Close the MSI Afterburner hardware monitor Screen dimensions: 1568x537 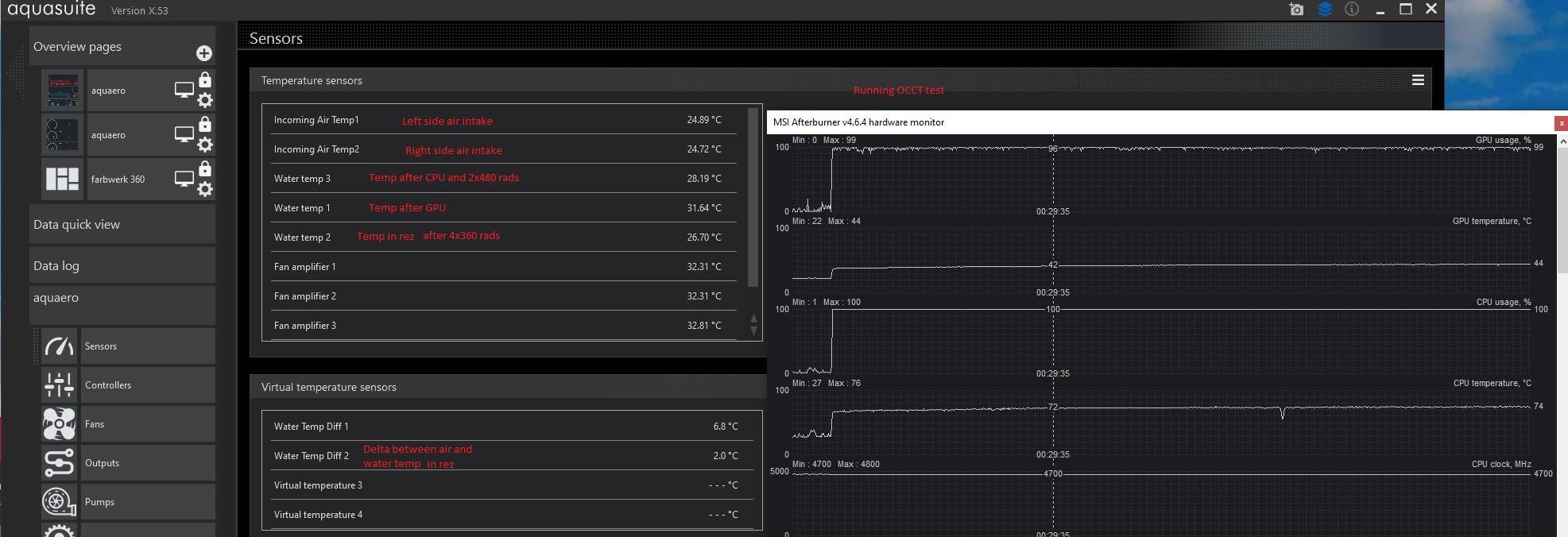tap(1561, 123)
